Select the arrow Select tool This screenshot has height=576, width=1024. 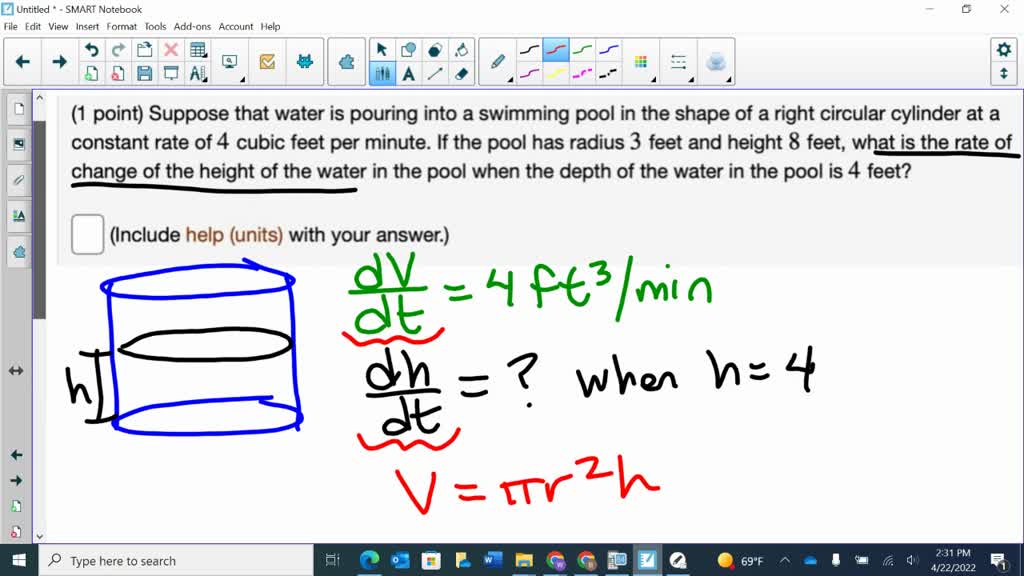tap(382, 48)
